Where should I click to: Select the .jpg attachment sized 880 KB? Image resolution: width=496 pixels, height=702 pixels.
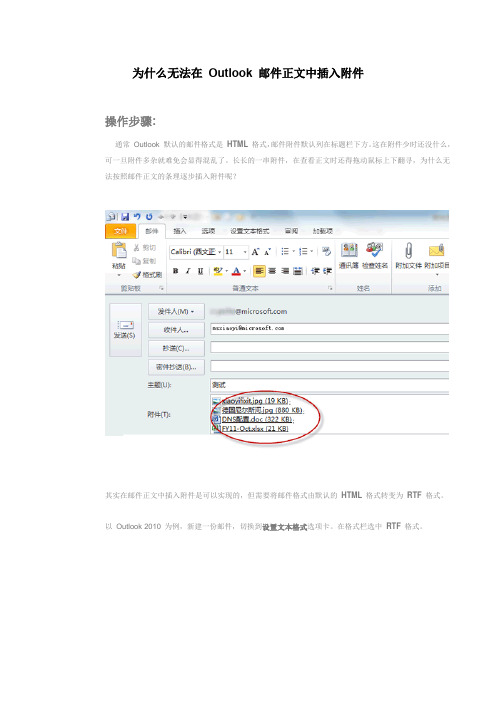tap(258, 410)
